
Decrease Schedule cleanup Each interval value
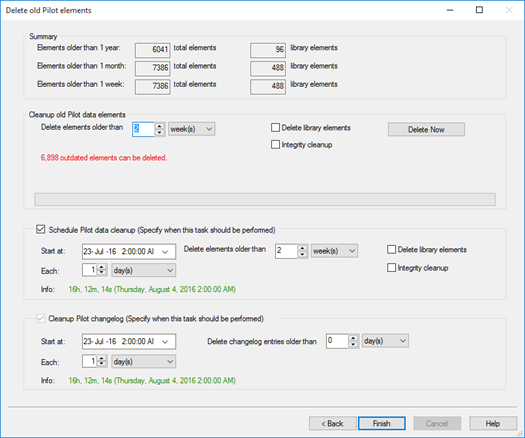click(x=102, y=273)
